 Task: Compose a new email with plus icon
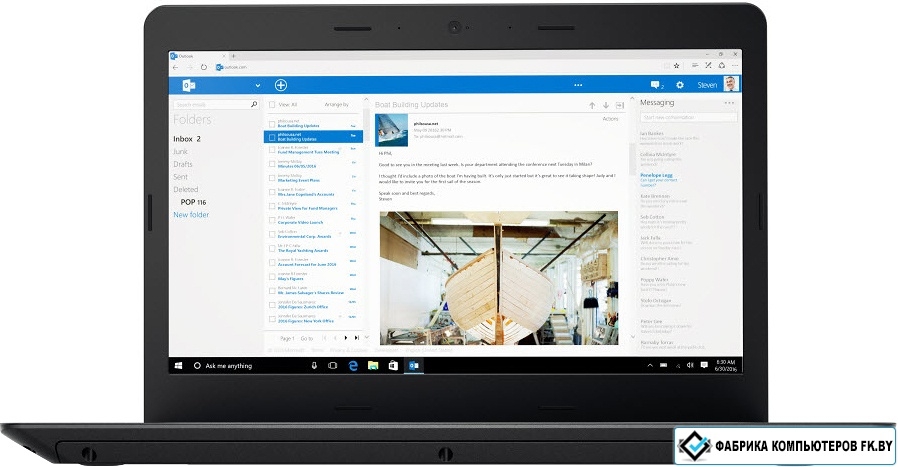point(281,85)
